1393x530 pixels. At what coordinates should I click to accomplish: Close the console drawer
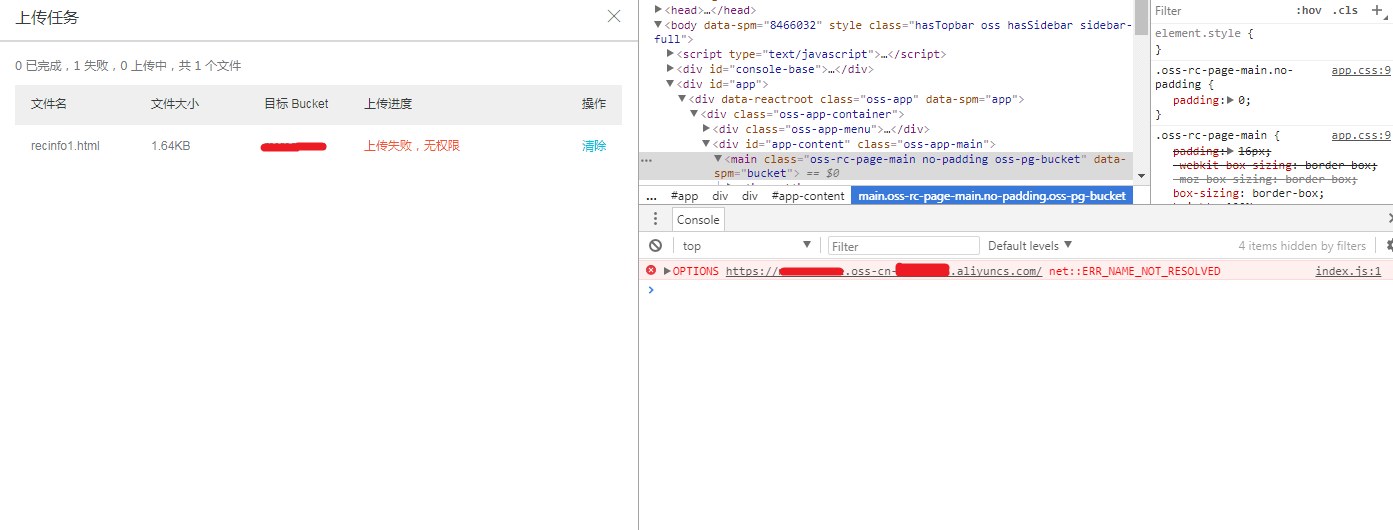(x=1389, y=219)
